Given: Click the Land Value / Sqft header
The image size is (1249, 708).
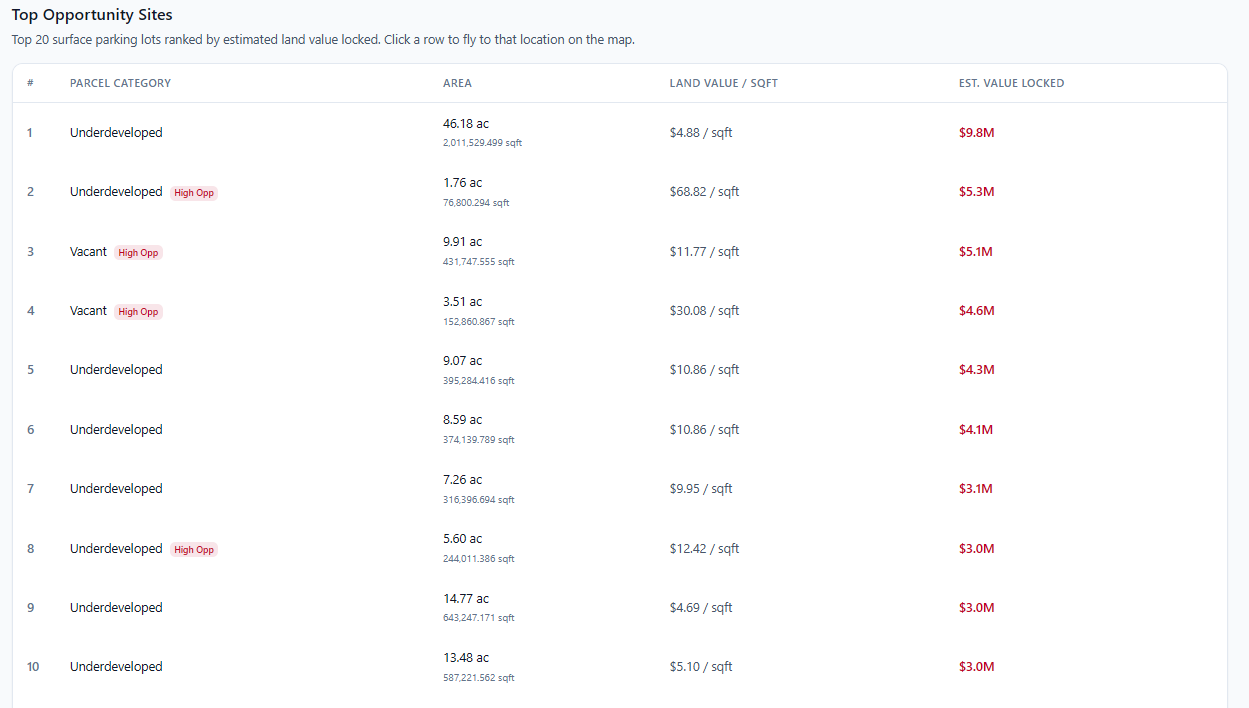Looking at the screenshot, I should (723, 83).
